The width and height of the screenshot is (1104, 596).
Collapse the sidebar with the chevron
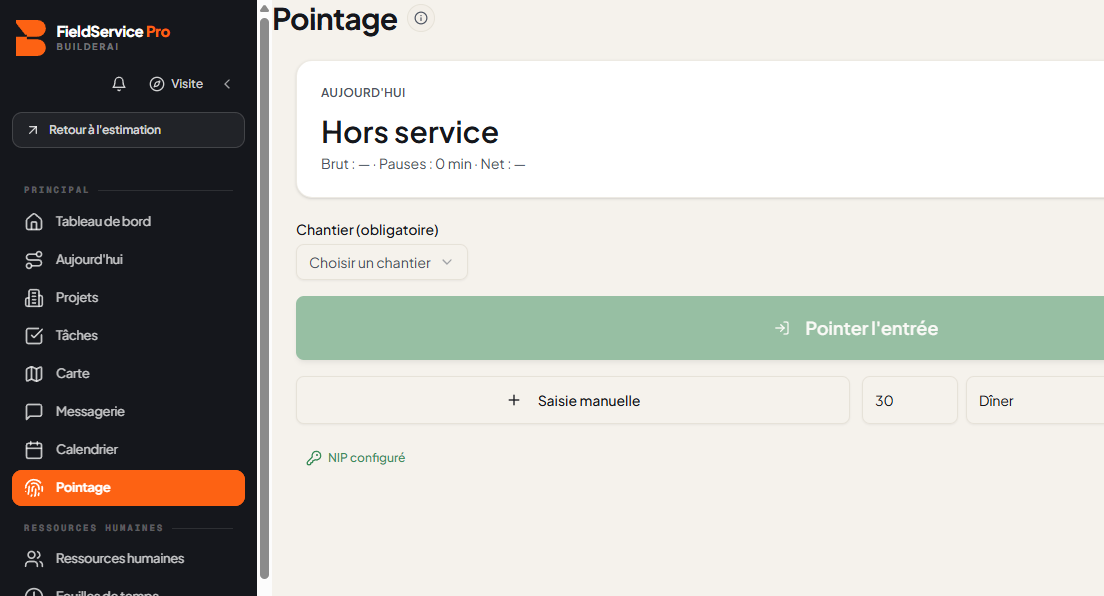click(x=227, y=84)
